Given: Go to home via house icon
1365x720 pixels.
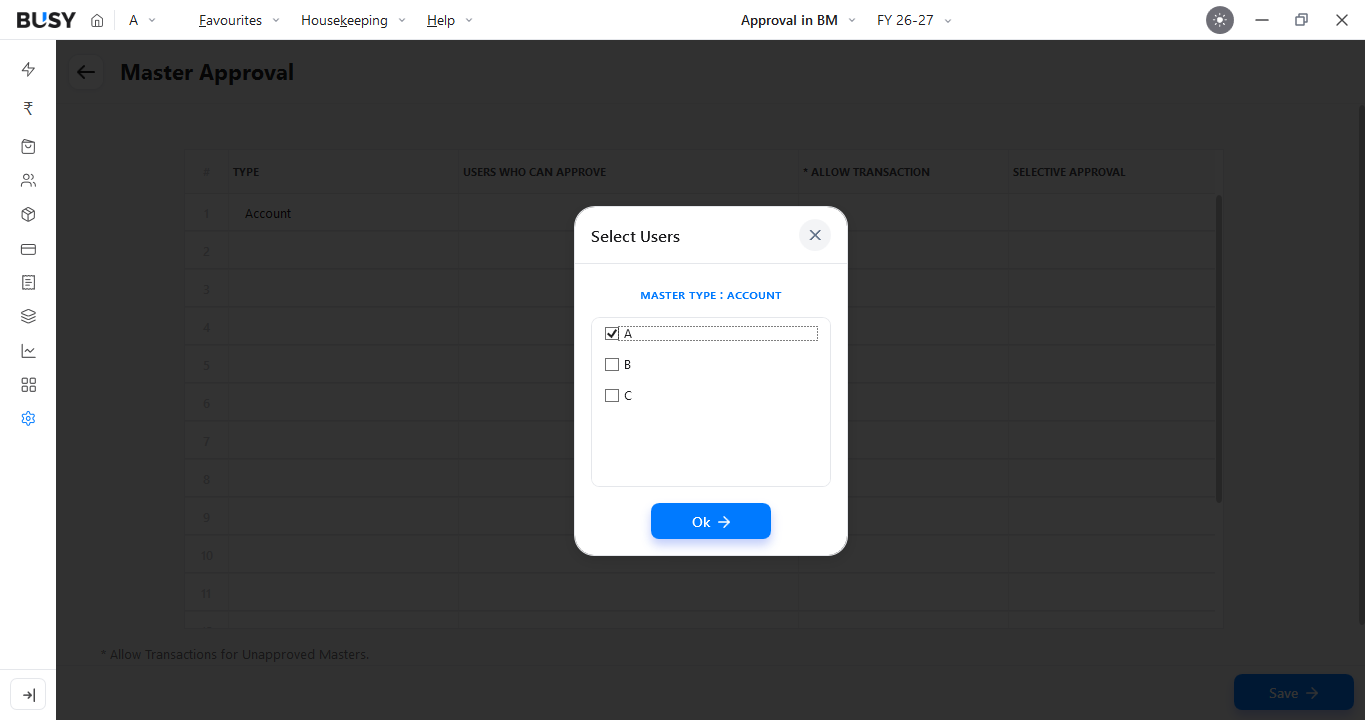Looking at the screenshot, I should (x=97, y=20).
